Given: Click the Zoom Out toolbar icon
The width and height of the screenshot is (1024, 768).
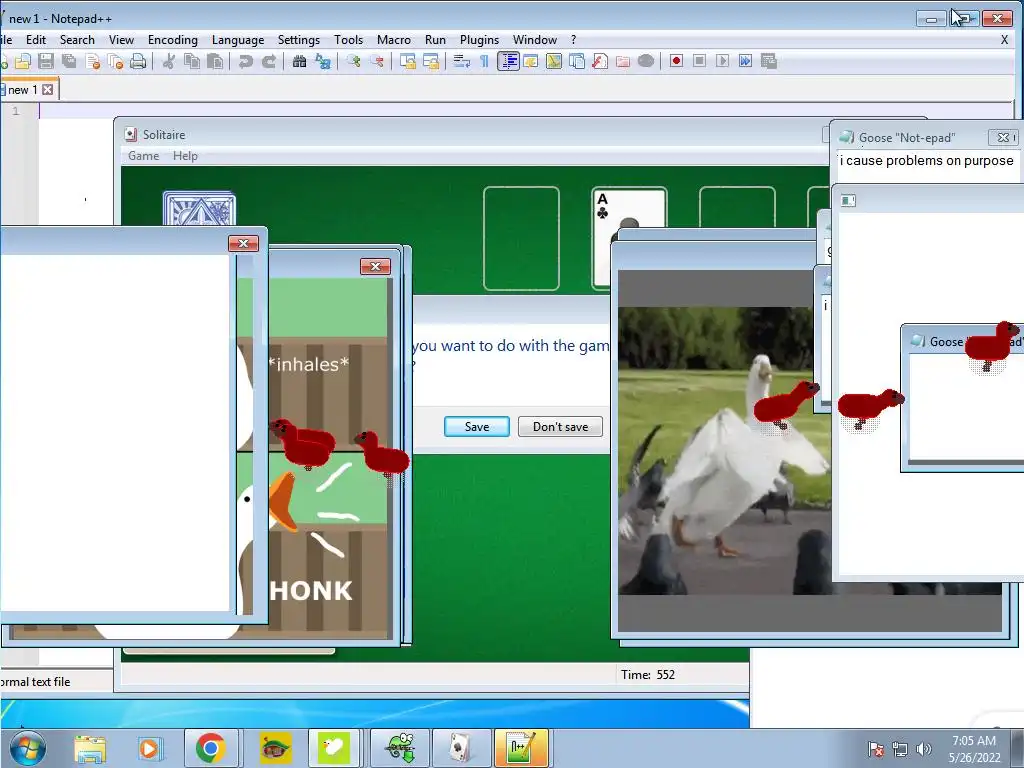Looking at the screenshot, I should click(376, 61).
